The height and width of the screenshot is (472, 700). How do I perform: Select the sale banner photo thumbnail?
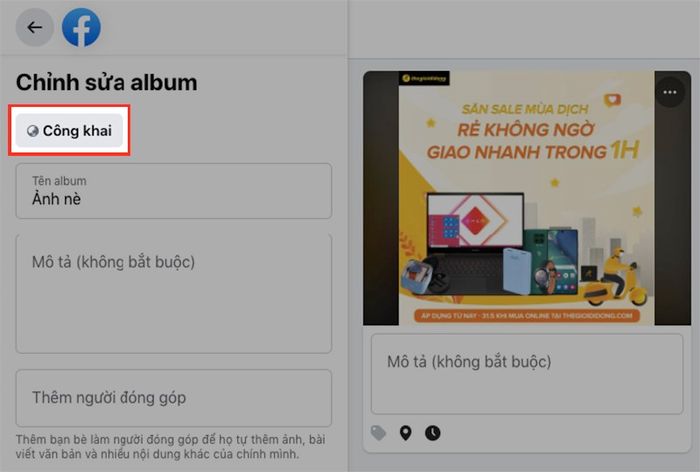(527, 198)
